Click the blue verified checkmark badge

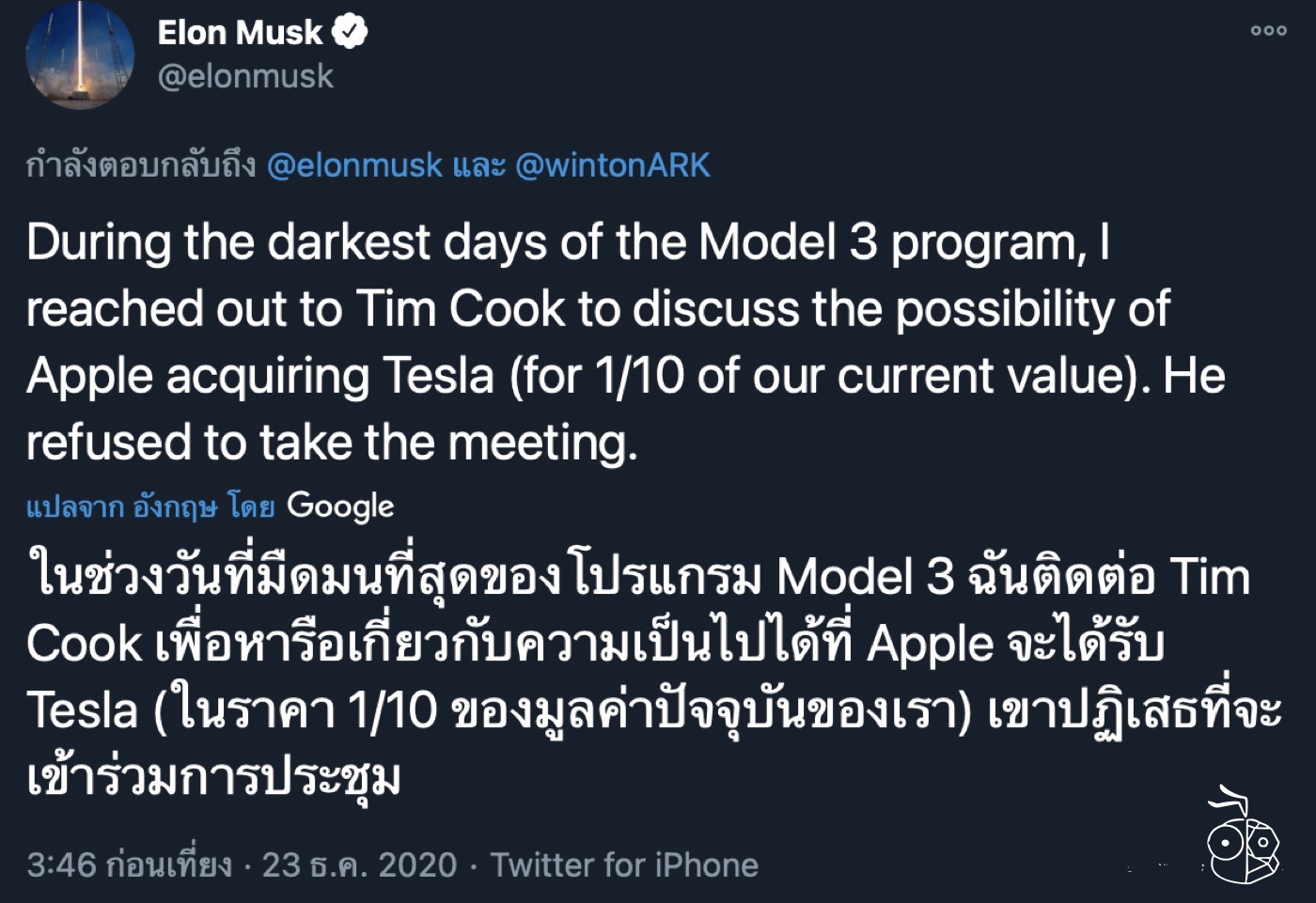pyautogui.click(x=350, y=33)
